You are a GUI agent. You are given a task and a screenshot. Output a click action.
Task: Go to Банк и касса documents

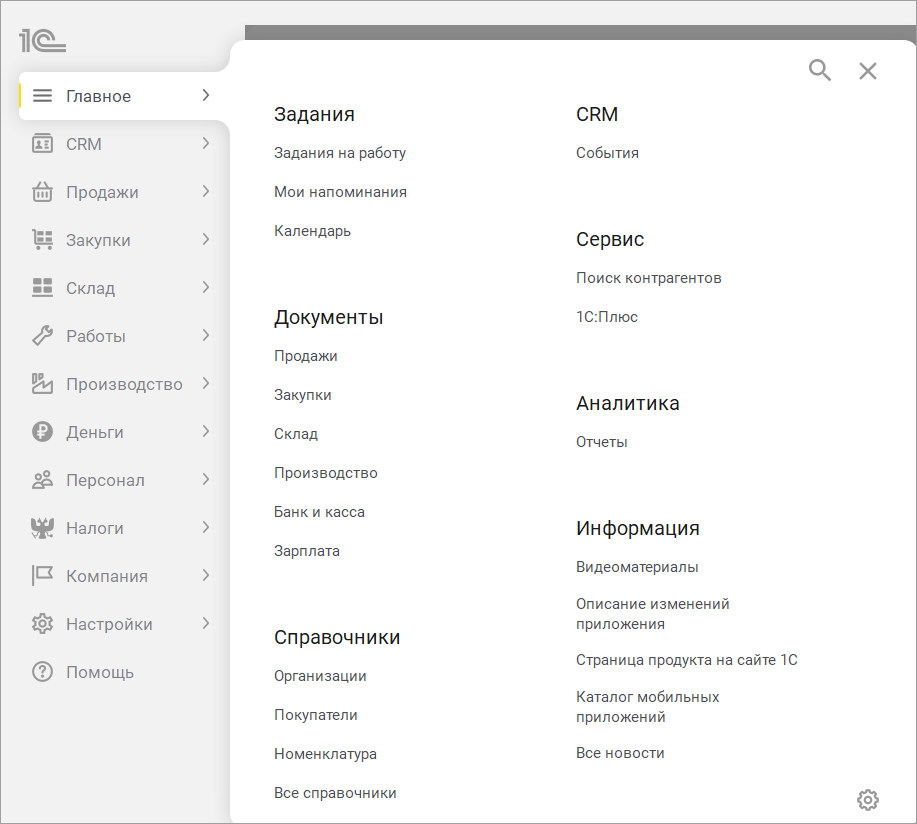coord(319,512)
